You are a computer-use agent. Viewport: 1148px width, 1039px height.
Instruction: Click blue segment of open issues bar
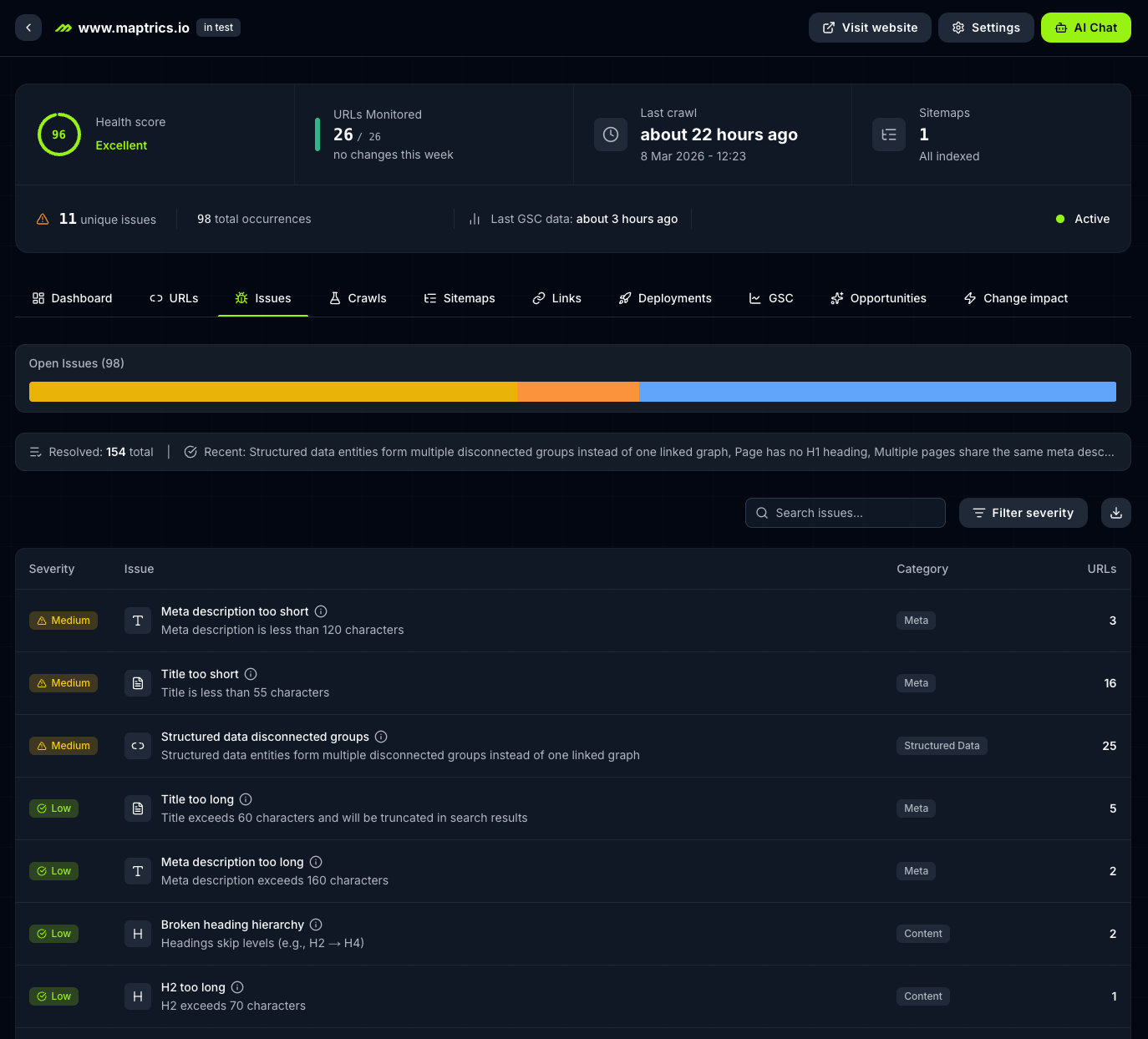click(x=877, y=392)
